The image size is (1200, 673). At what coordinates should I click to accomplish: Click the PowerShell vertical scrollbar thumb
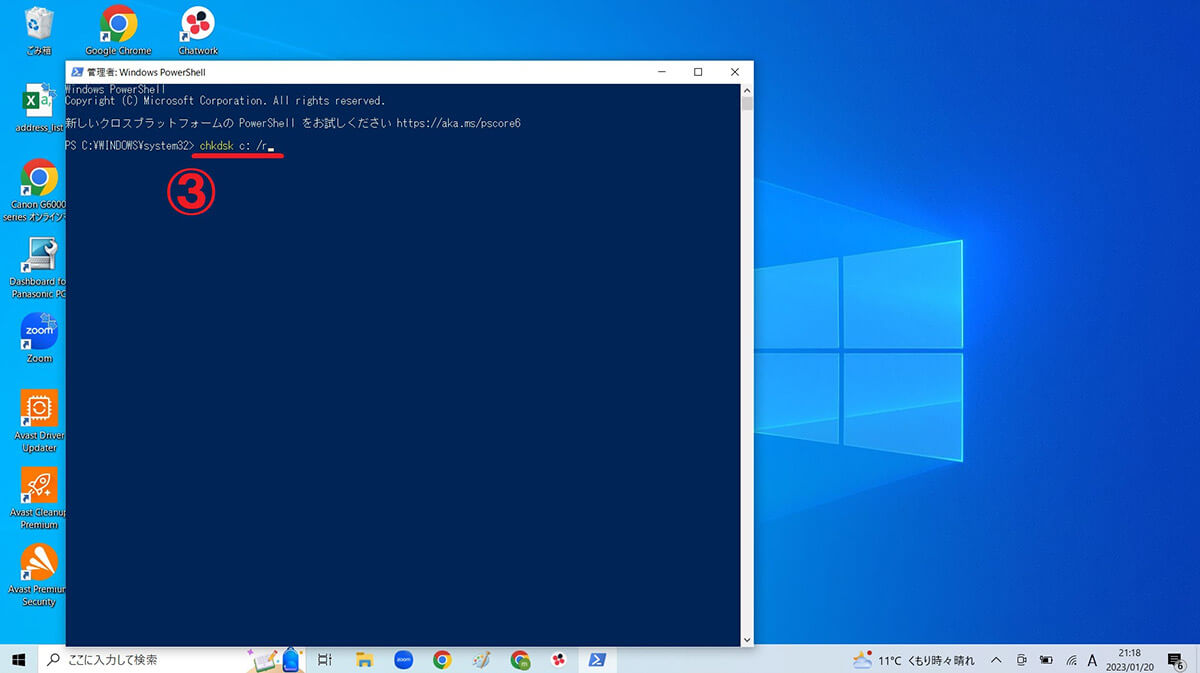[747, 103]
